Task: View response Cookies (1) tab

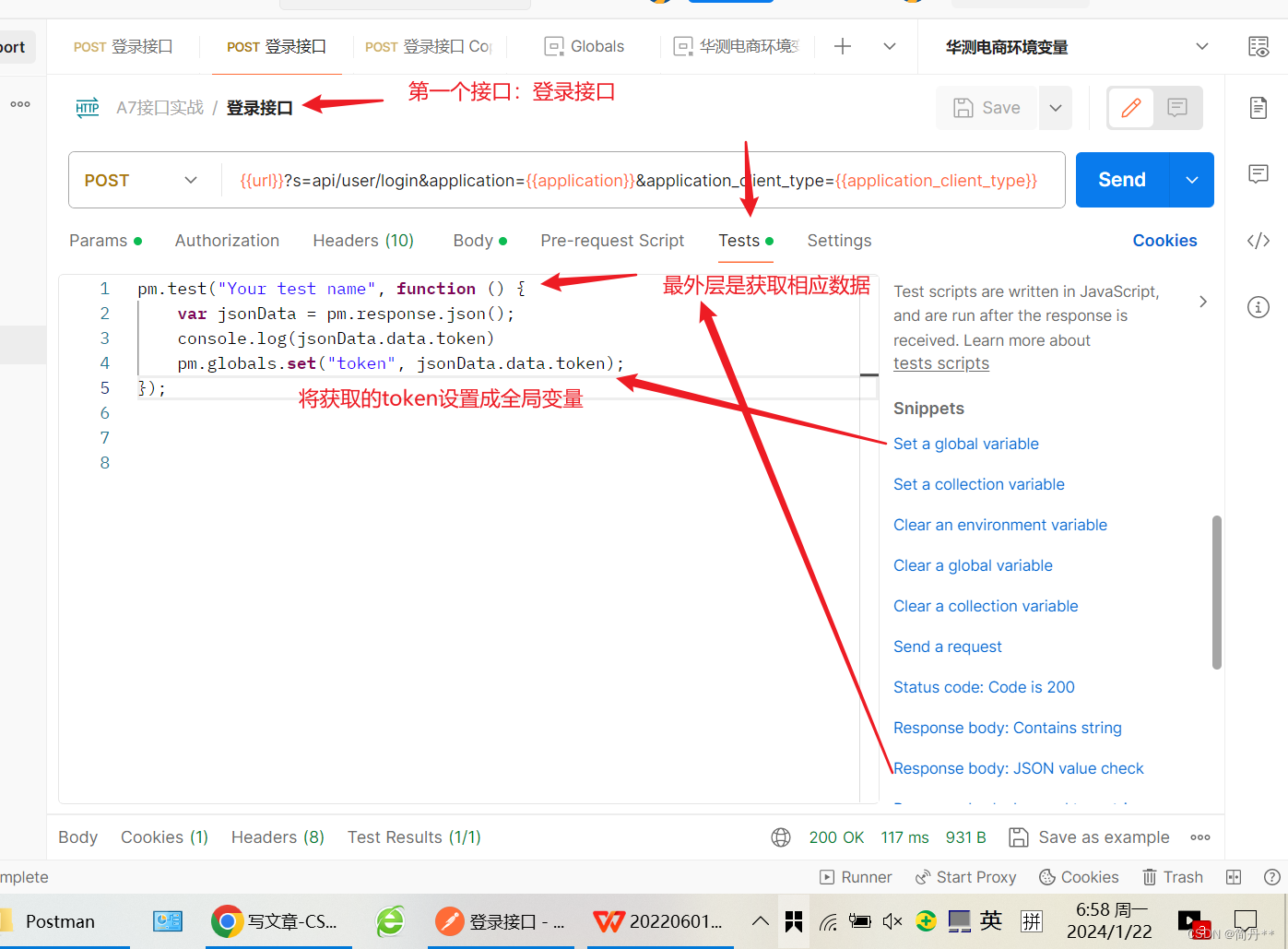Action: tap(164, 837)
